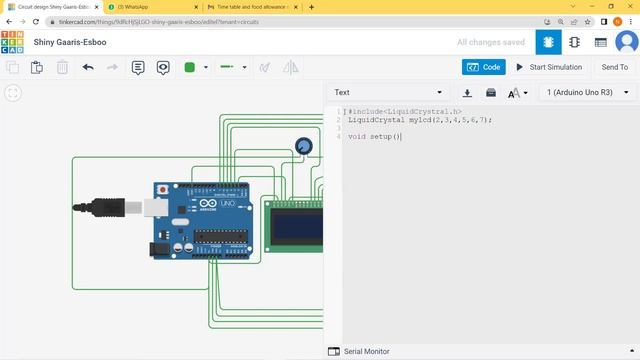Open the Libraries icon

491,93
